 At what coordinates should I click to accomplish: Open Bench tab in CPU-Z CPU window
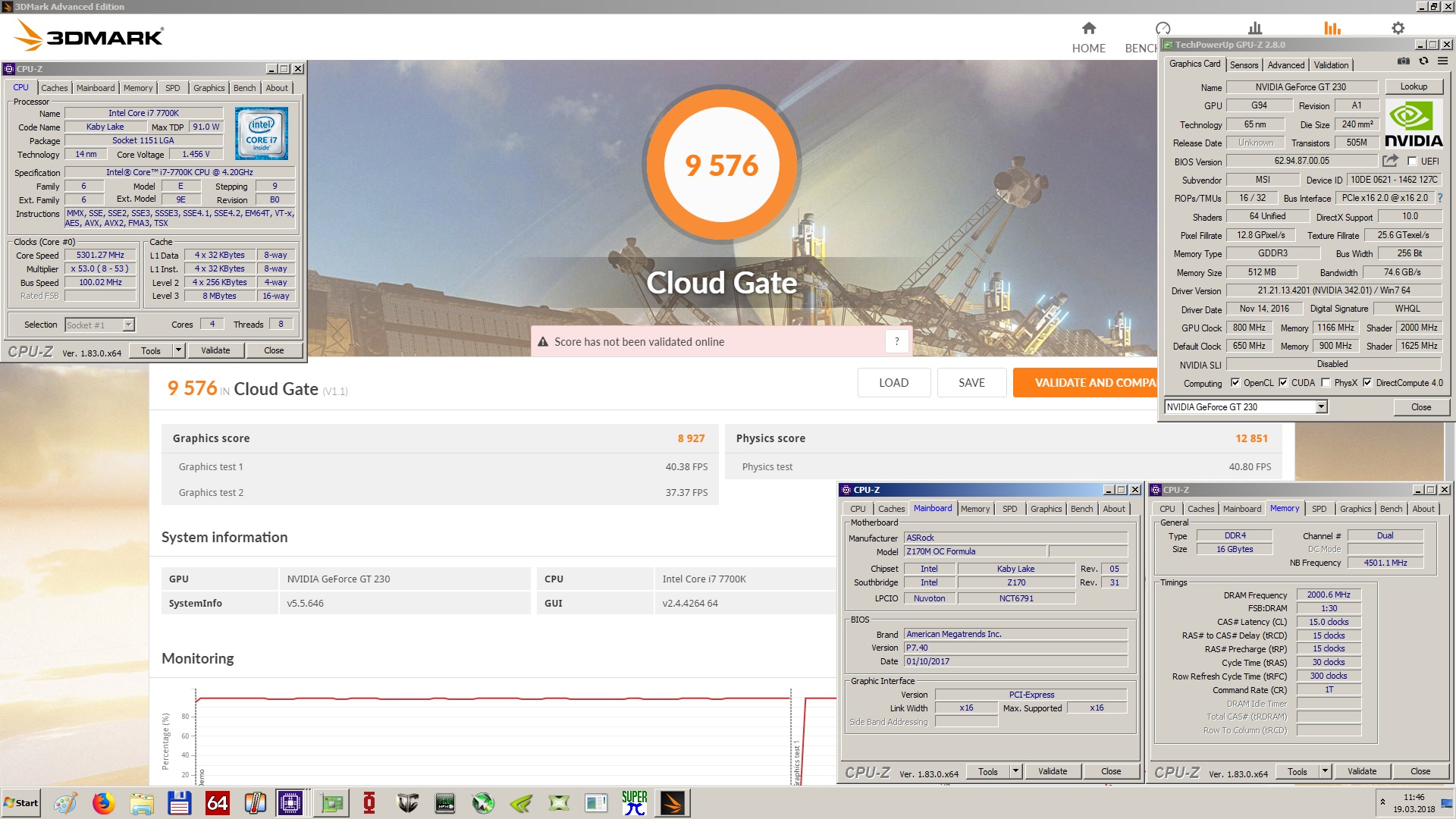244,88
